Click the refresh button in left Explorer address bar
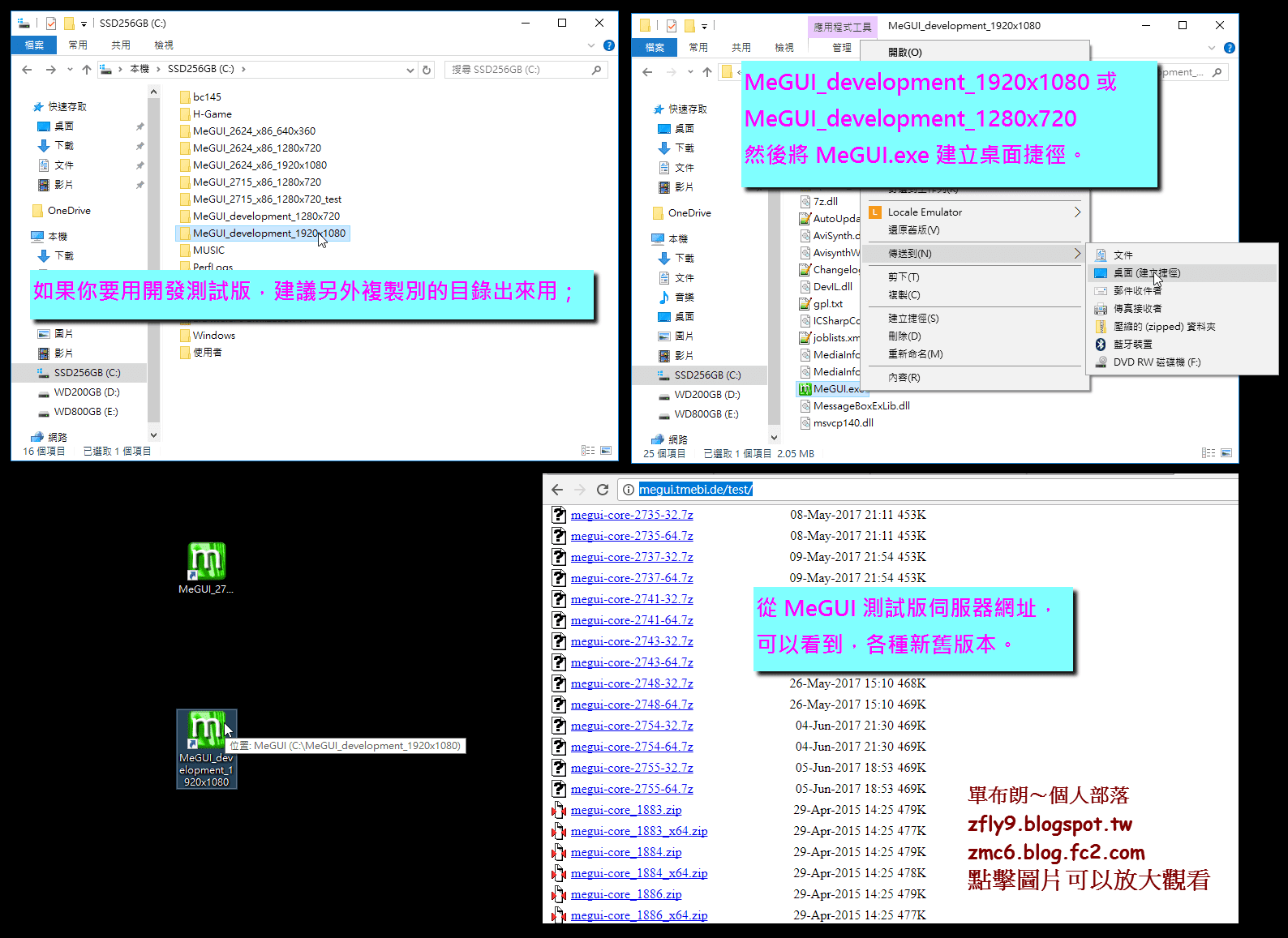Image resolution: width=1288 pixels, height=938 pixels. click(x=427, y=70)
